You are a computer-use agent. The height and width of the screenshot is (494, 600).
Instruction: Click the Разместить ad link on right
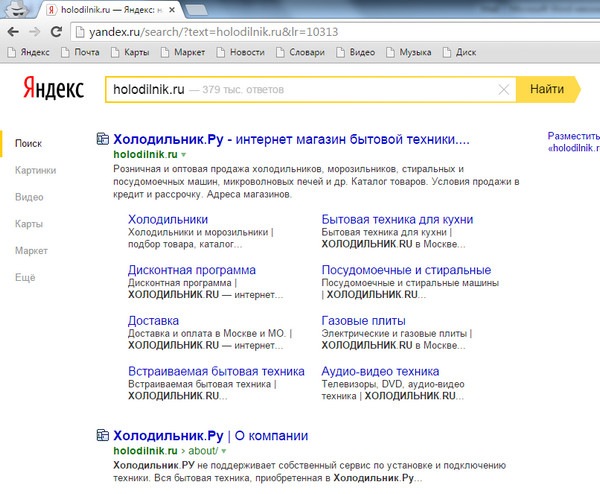click(574, 142)
